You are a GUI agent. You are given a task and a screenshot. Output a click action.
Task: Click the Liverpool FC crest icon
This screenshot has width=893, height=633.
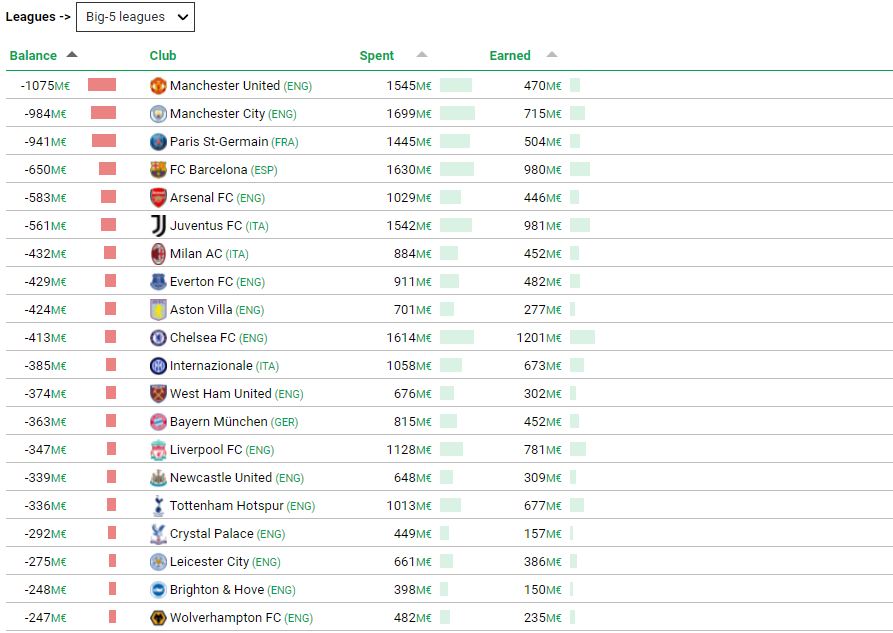click(x=158, y=450)
